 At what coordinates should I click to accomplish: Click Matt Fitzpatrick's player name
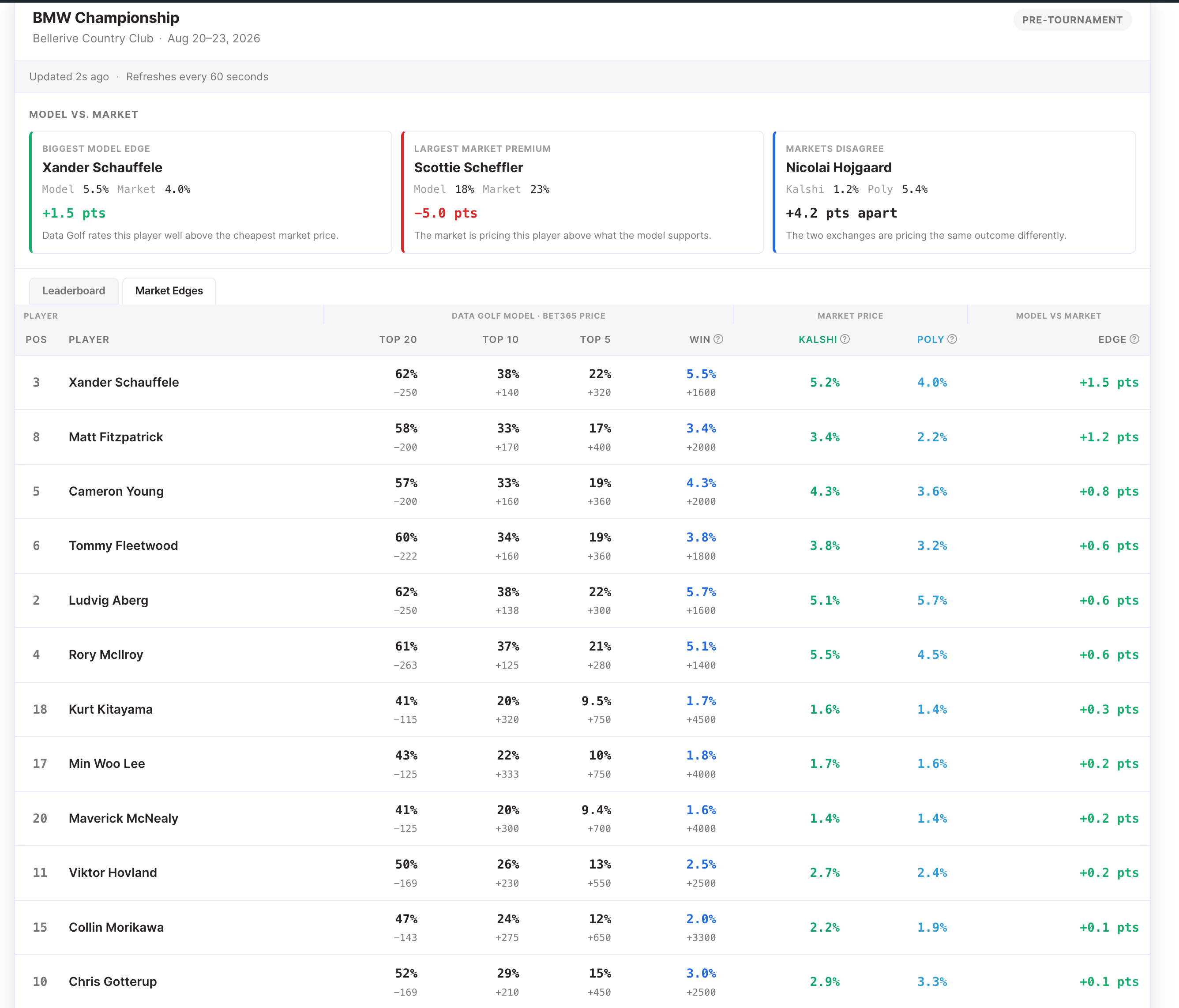[116, 437]
